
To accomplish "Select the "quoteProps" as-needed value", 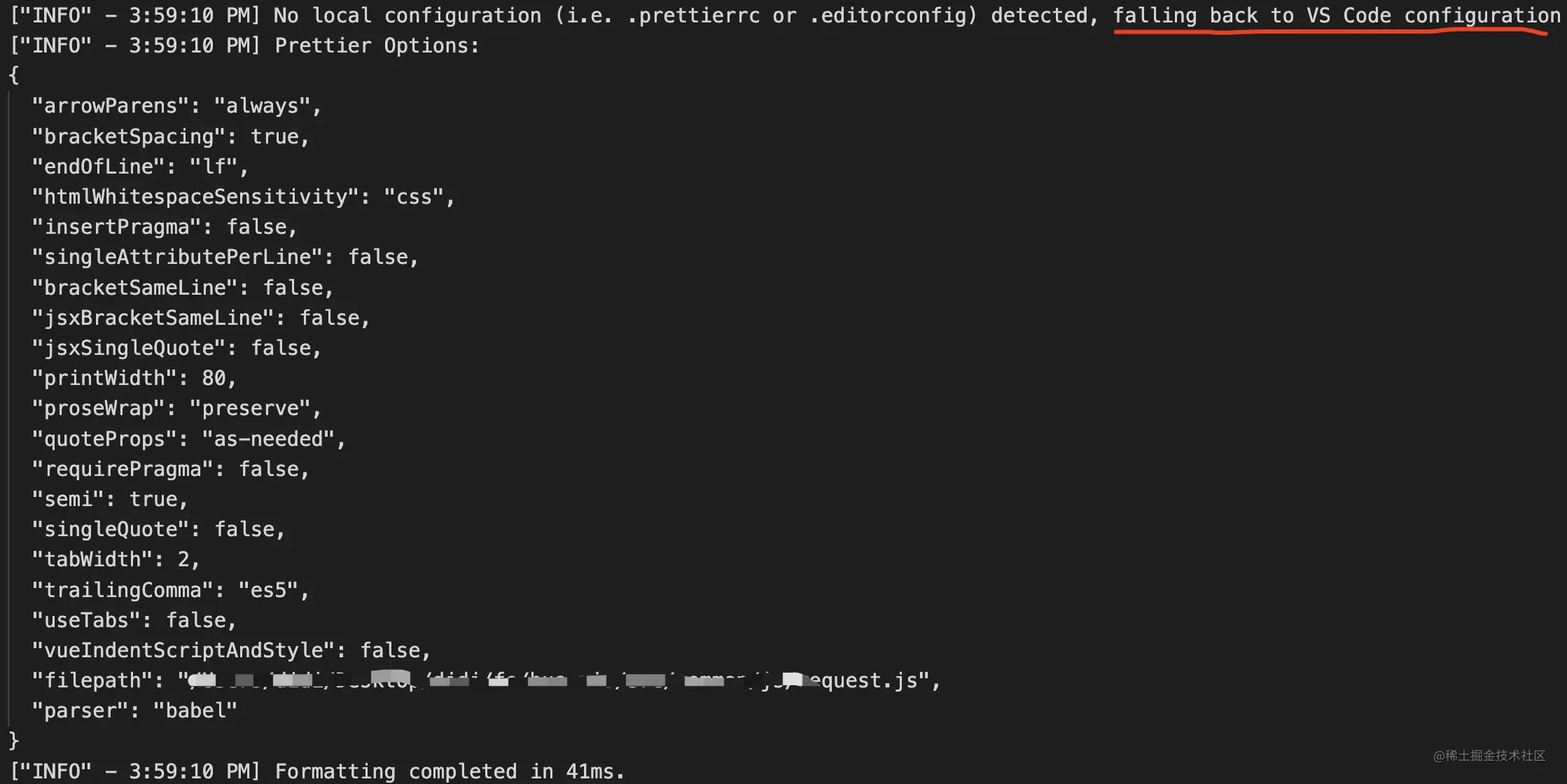I will [268, 439].
